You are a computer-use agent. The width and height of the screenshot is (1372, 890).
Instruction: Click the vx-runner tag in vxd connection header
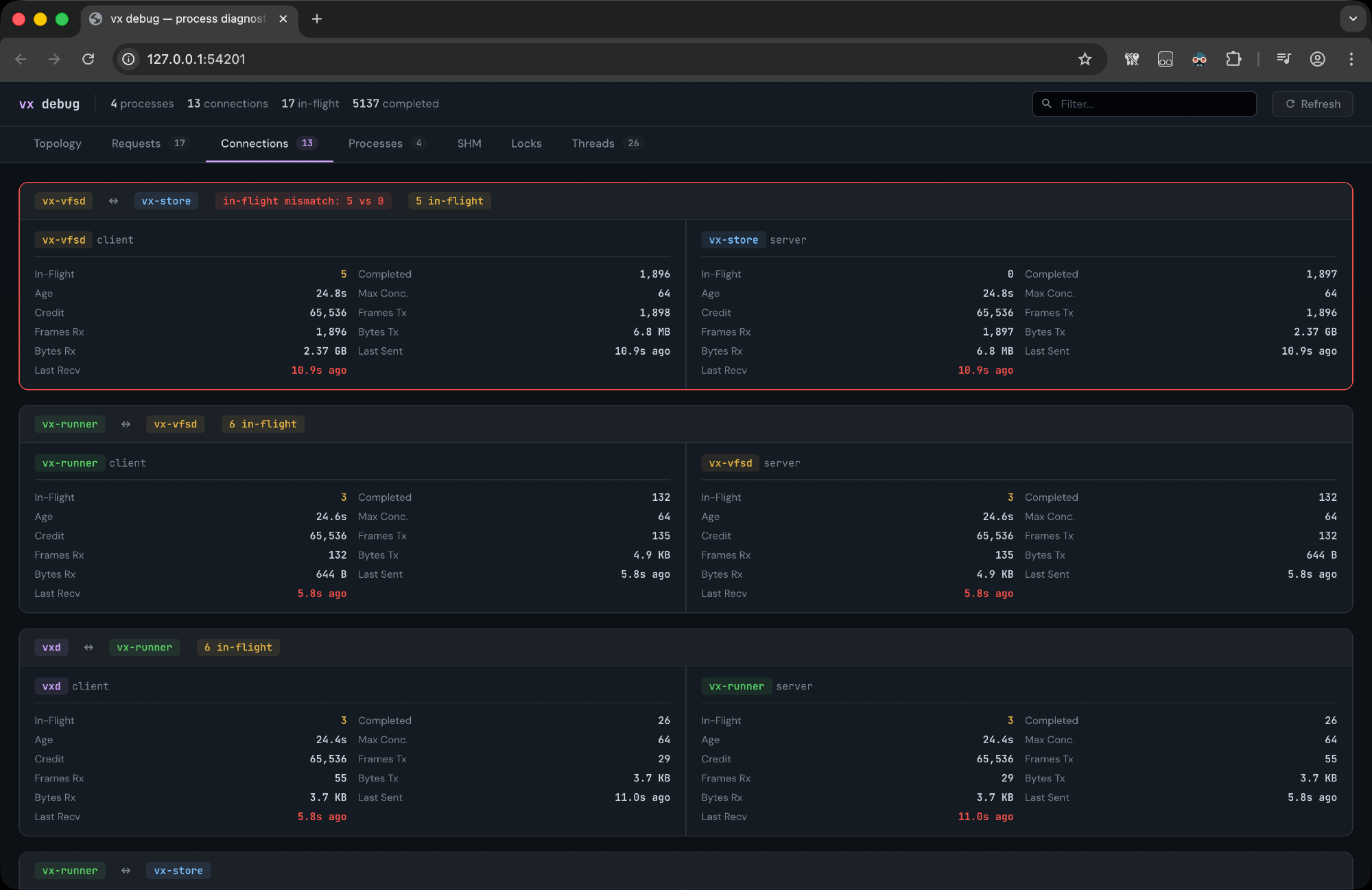(144, 647)
